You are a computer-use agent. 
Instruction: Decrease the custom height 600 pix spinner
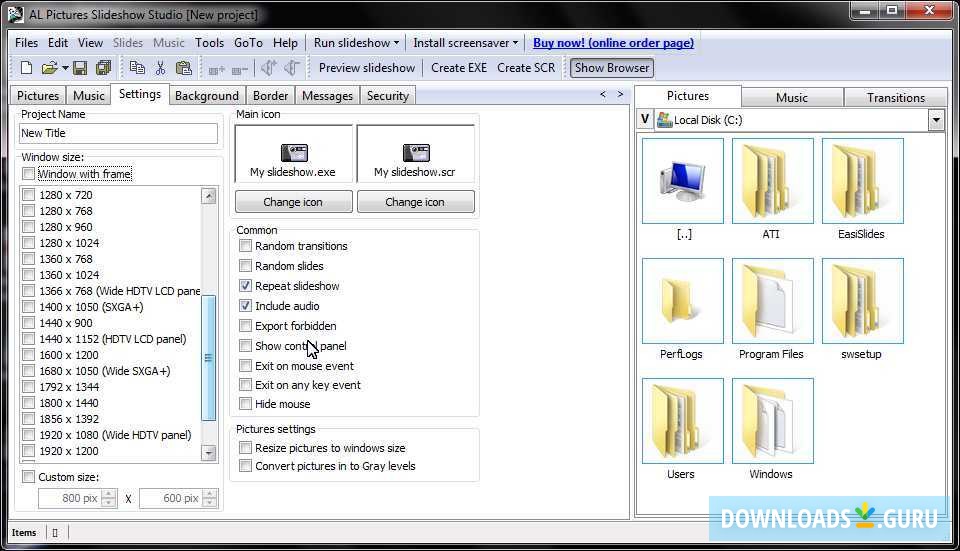coord(209,503)
